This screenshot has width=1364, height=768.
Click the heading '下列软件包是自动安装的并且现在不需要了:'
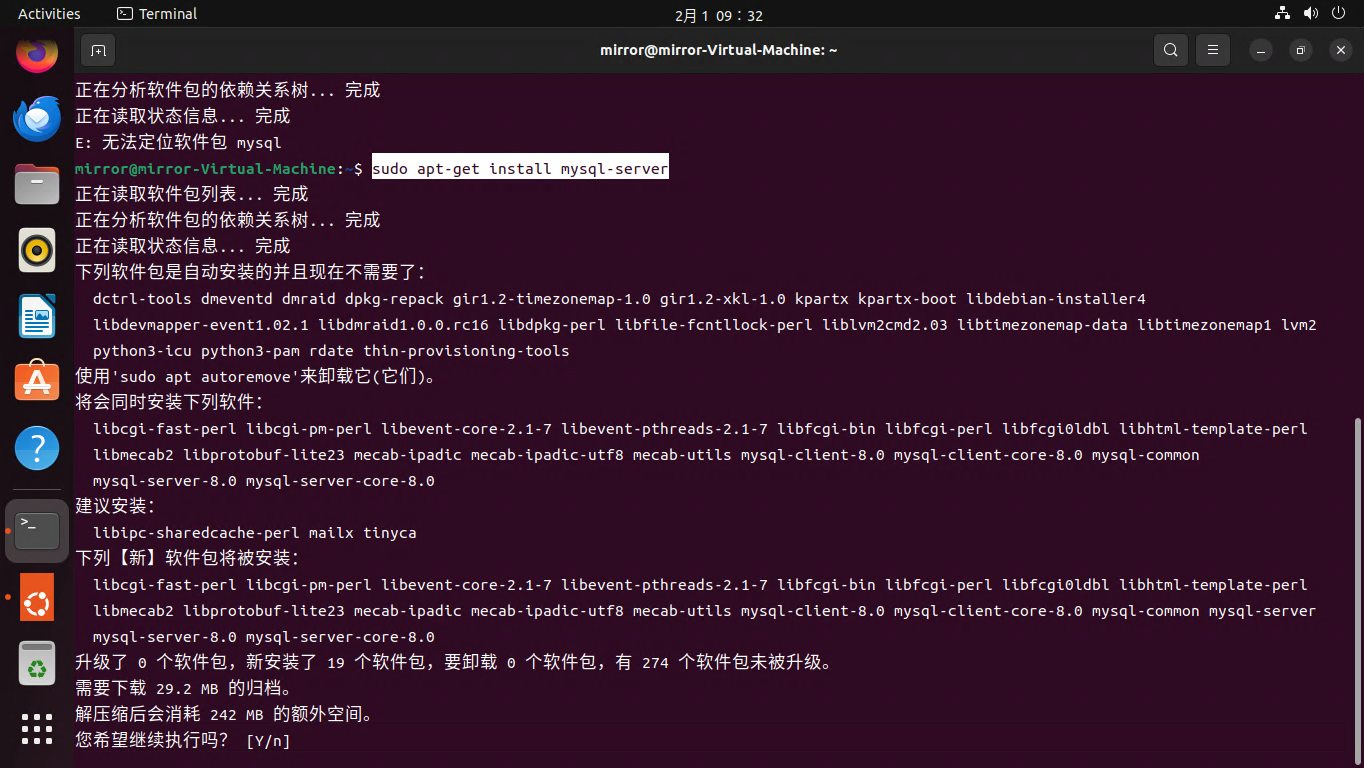(x=251, y=273)
